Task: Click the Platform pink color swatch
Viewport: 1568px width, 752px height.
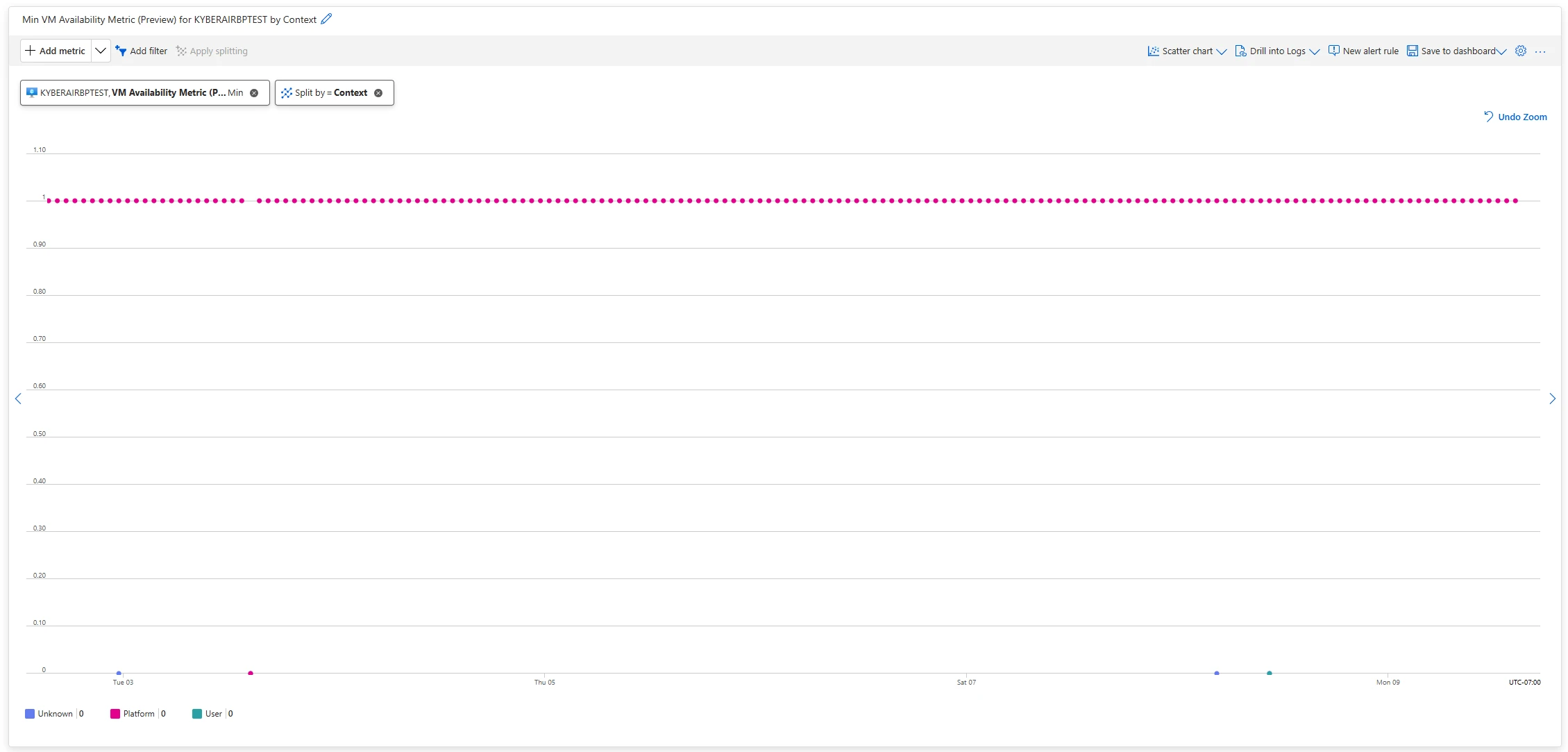Action: [115, 713]
